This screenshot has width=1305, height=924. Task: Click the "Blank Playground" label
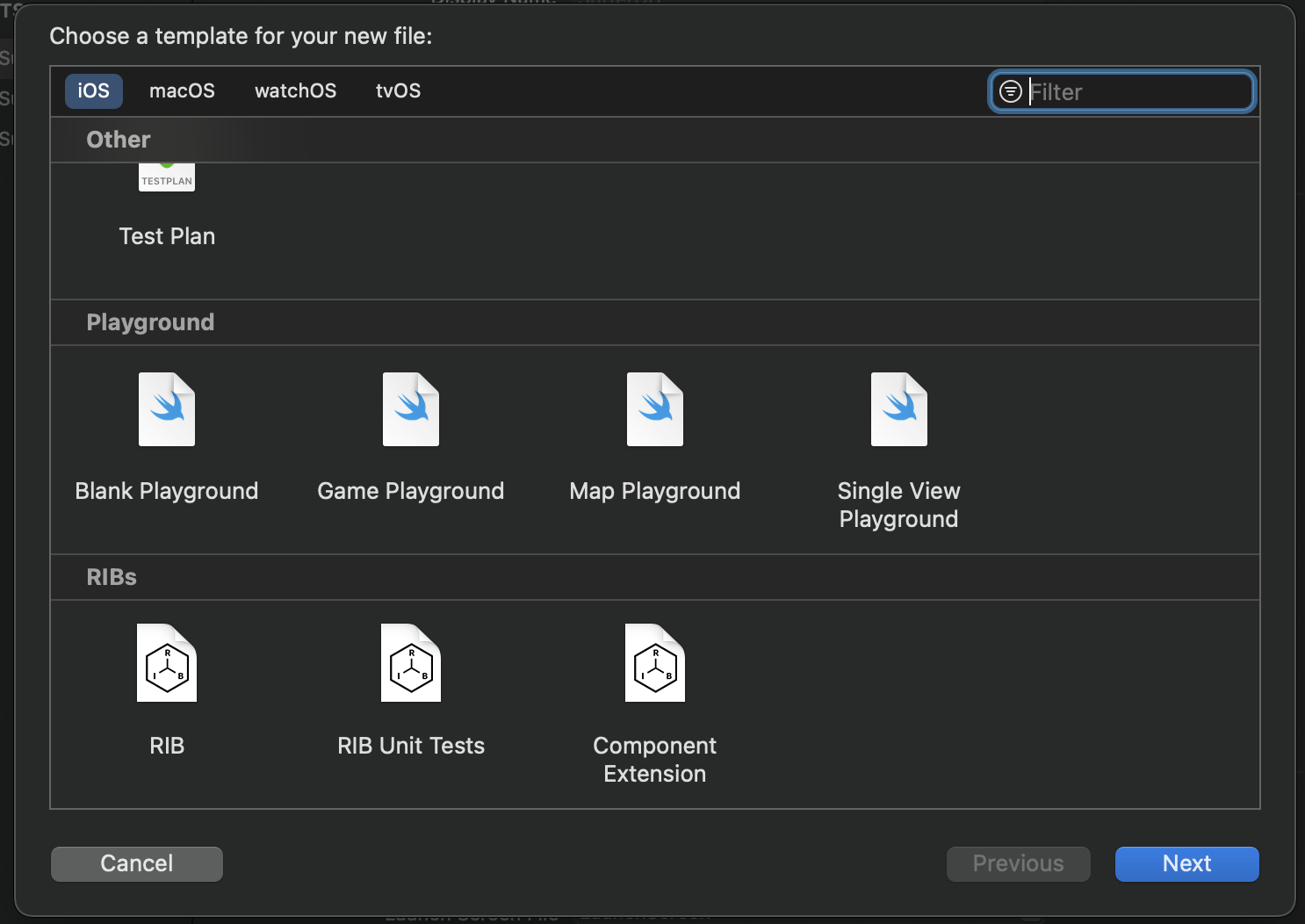(167, 491)
